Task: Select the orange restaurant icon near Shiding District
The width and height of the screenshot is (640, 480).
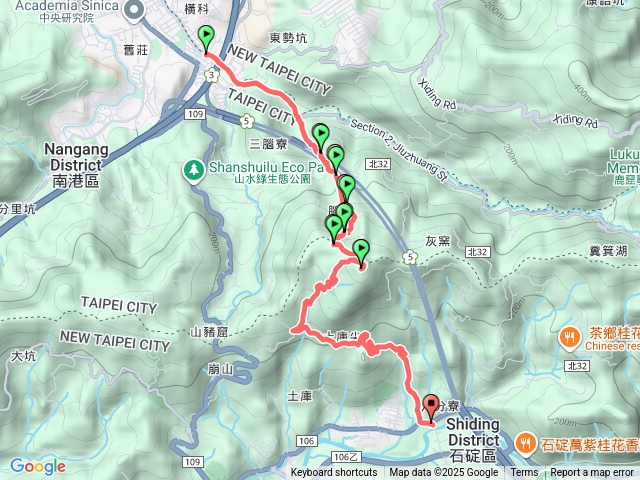Action: 526,444
